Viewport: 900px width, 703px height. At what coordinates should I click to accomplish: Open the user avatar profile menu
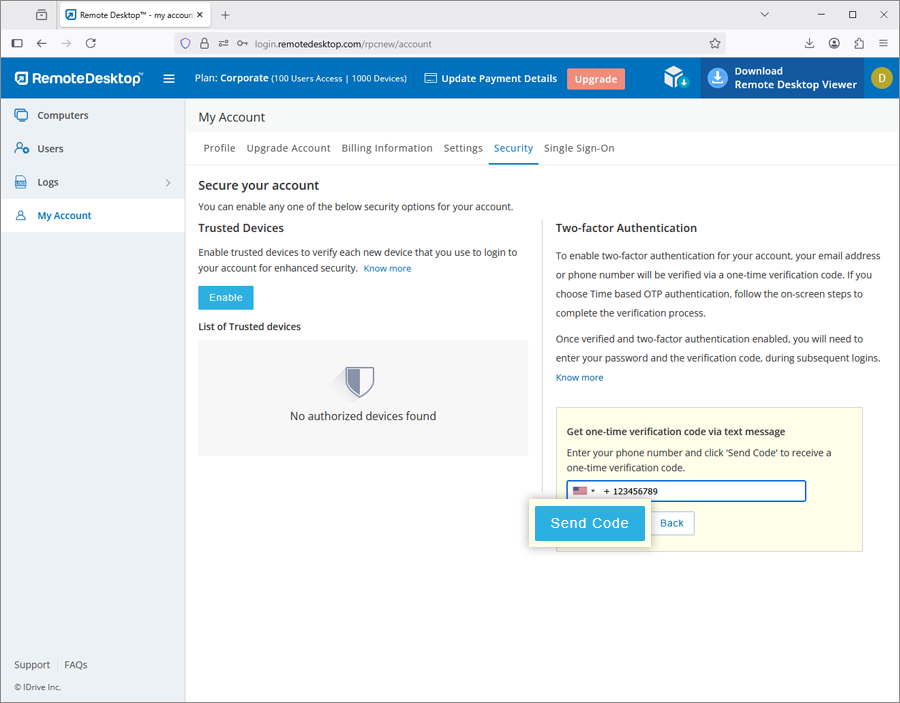881,78
